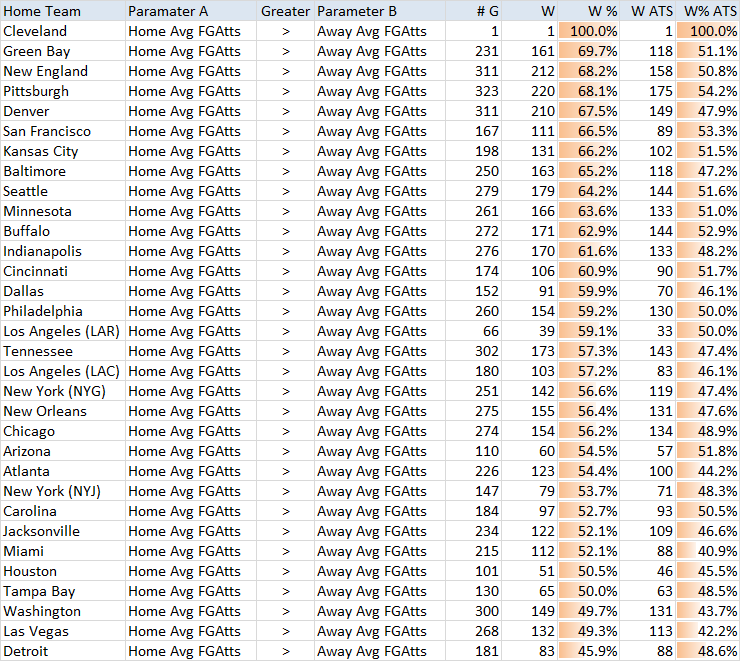Select Pittsburgh's 68.1% win percentage cell
This screenshot has height=661, width=740.
588,91
